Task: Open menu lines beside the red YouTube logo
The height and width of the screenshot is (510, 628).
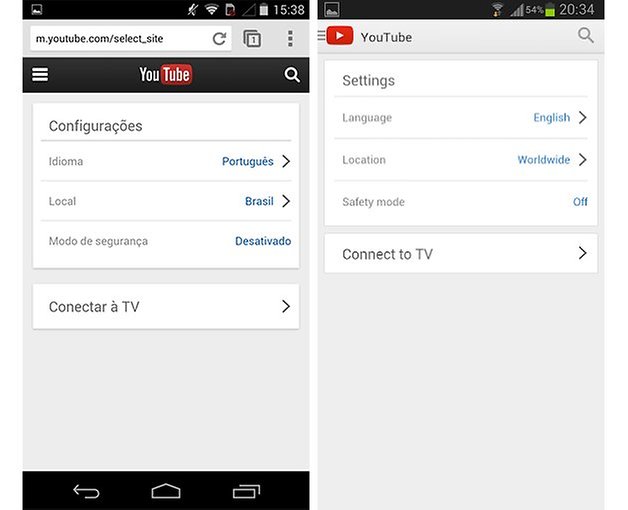Action: pos(322,35)
